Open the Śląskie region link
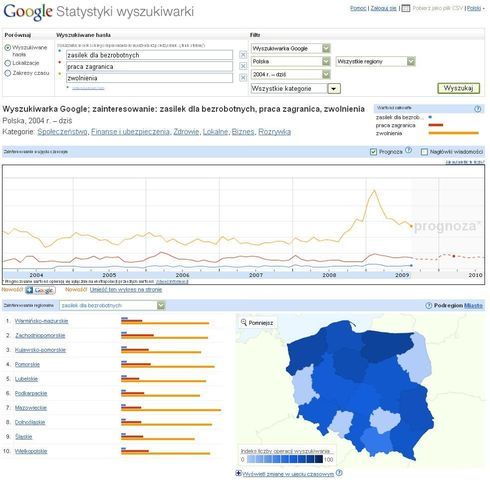The width and height of the screenshot is (490, 480). point(23,437)
